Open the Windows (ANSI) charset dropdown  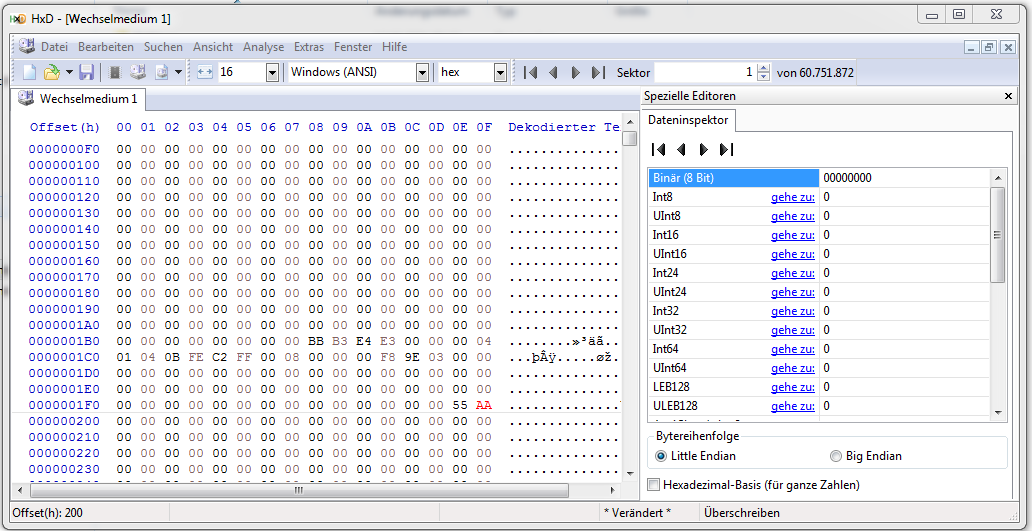pos(423,72)
